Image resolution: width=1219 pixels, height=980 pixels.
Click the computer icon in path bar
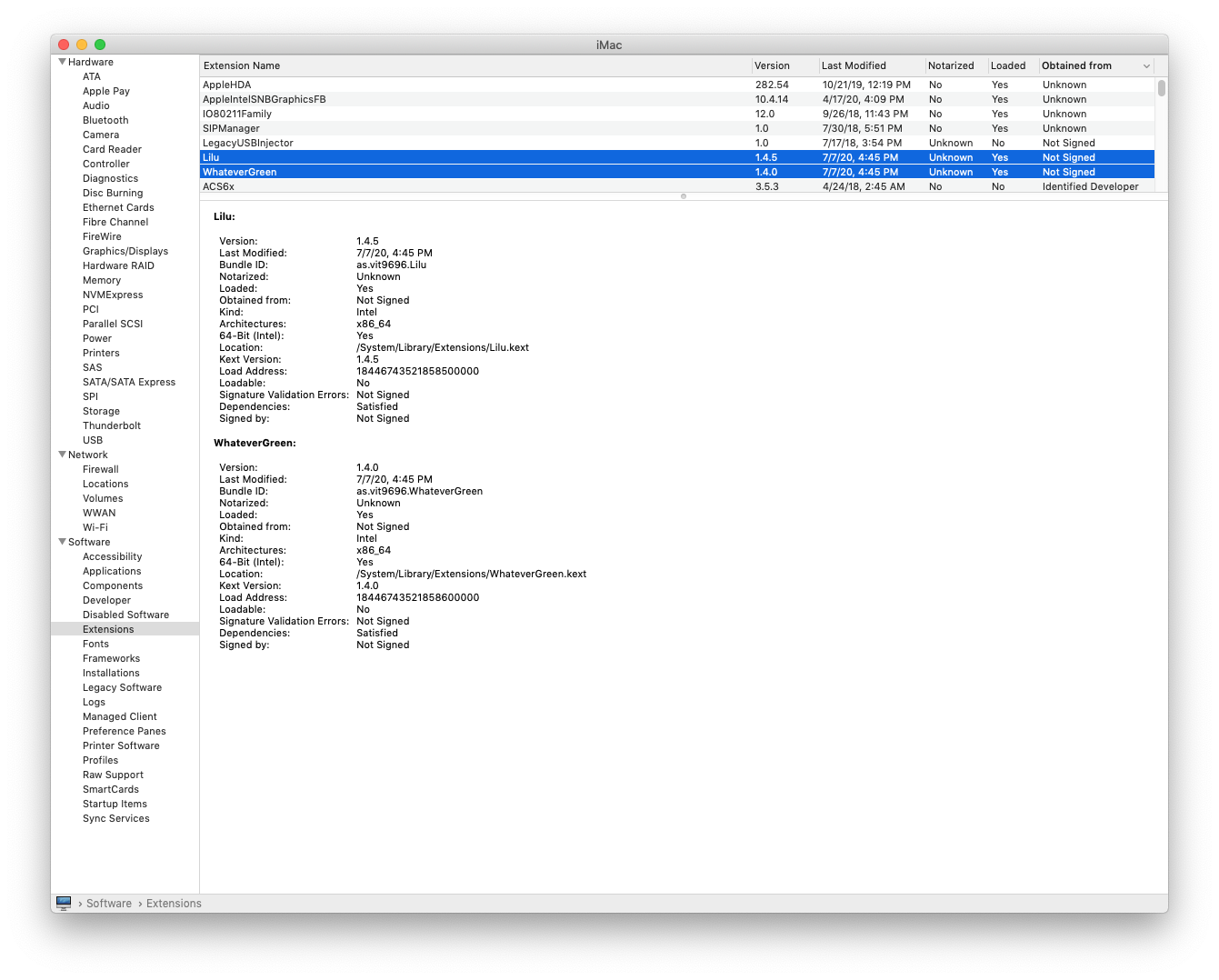(64, 903)
